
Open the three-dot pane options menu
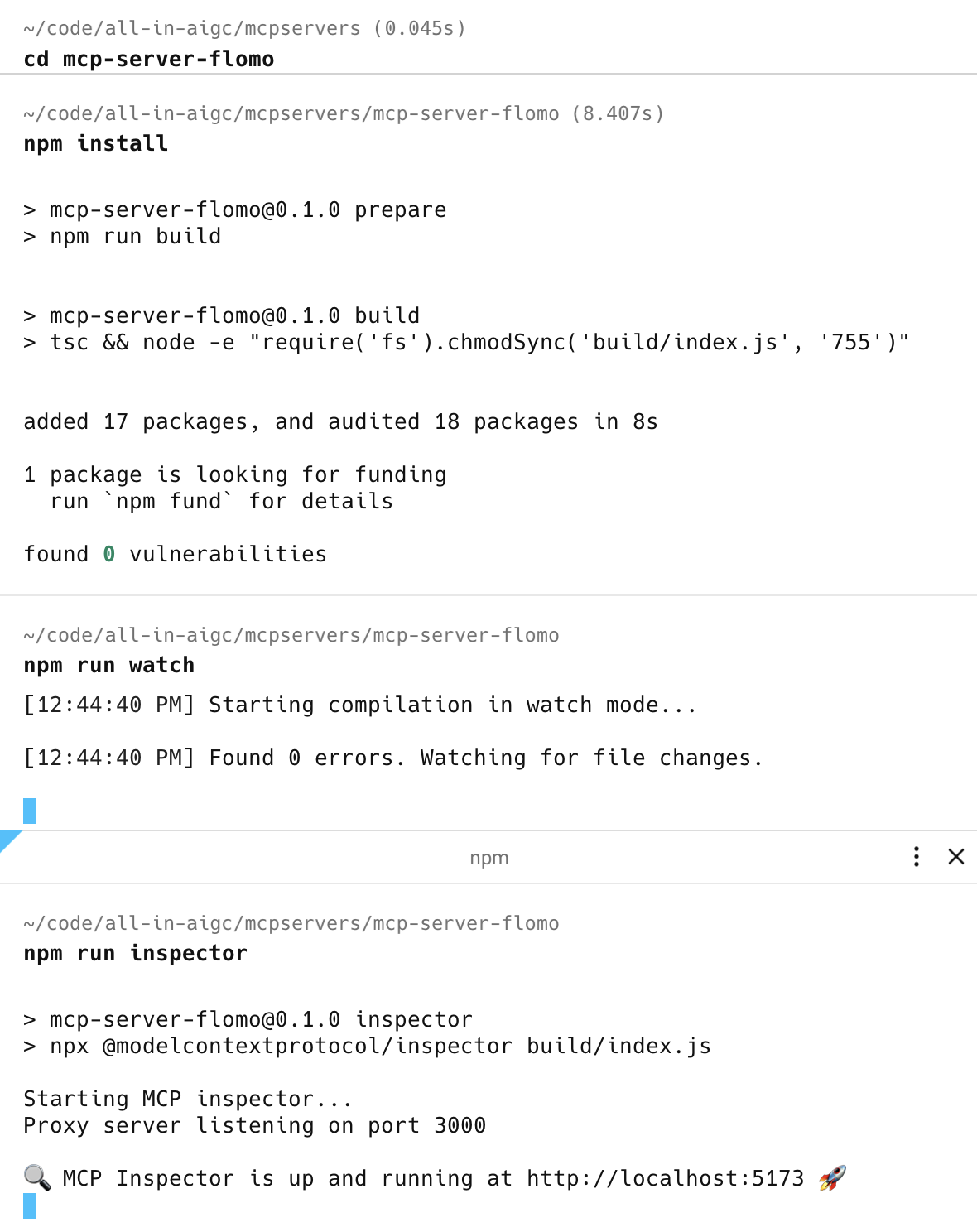coord(916,856)
